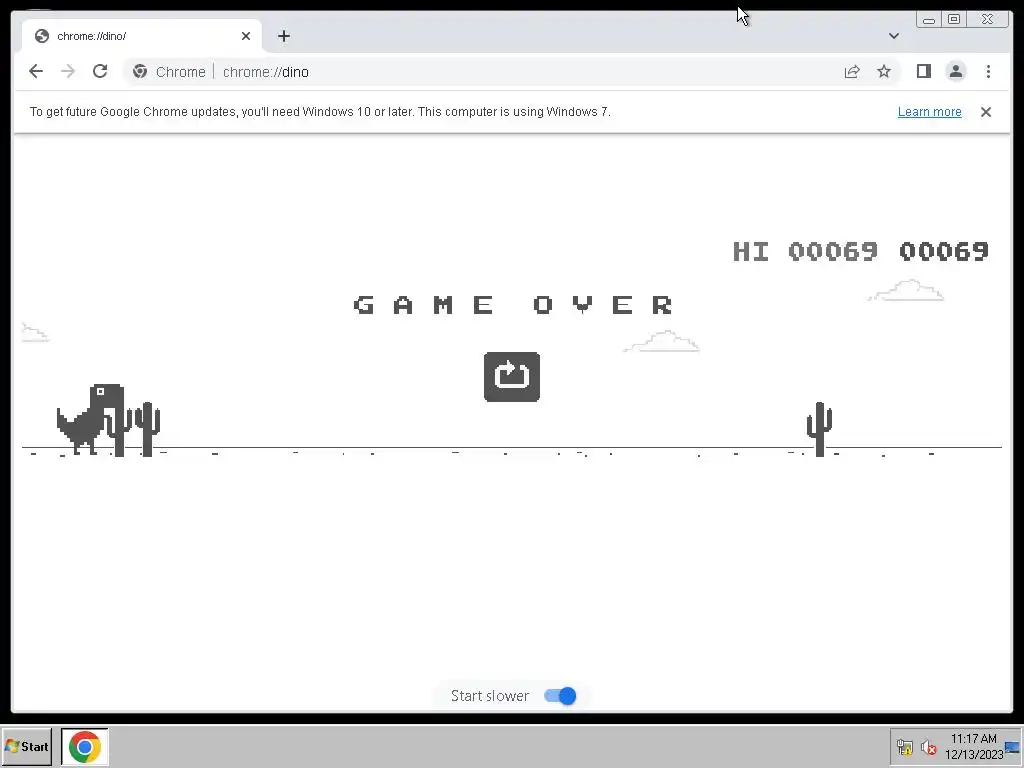Dismiss the Windows update infobar
This screenshot has width=1024, height=768.
985,112
